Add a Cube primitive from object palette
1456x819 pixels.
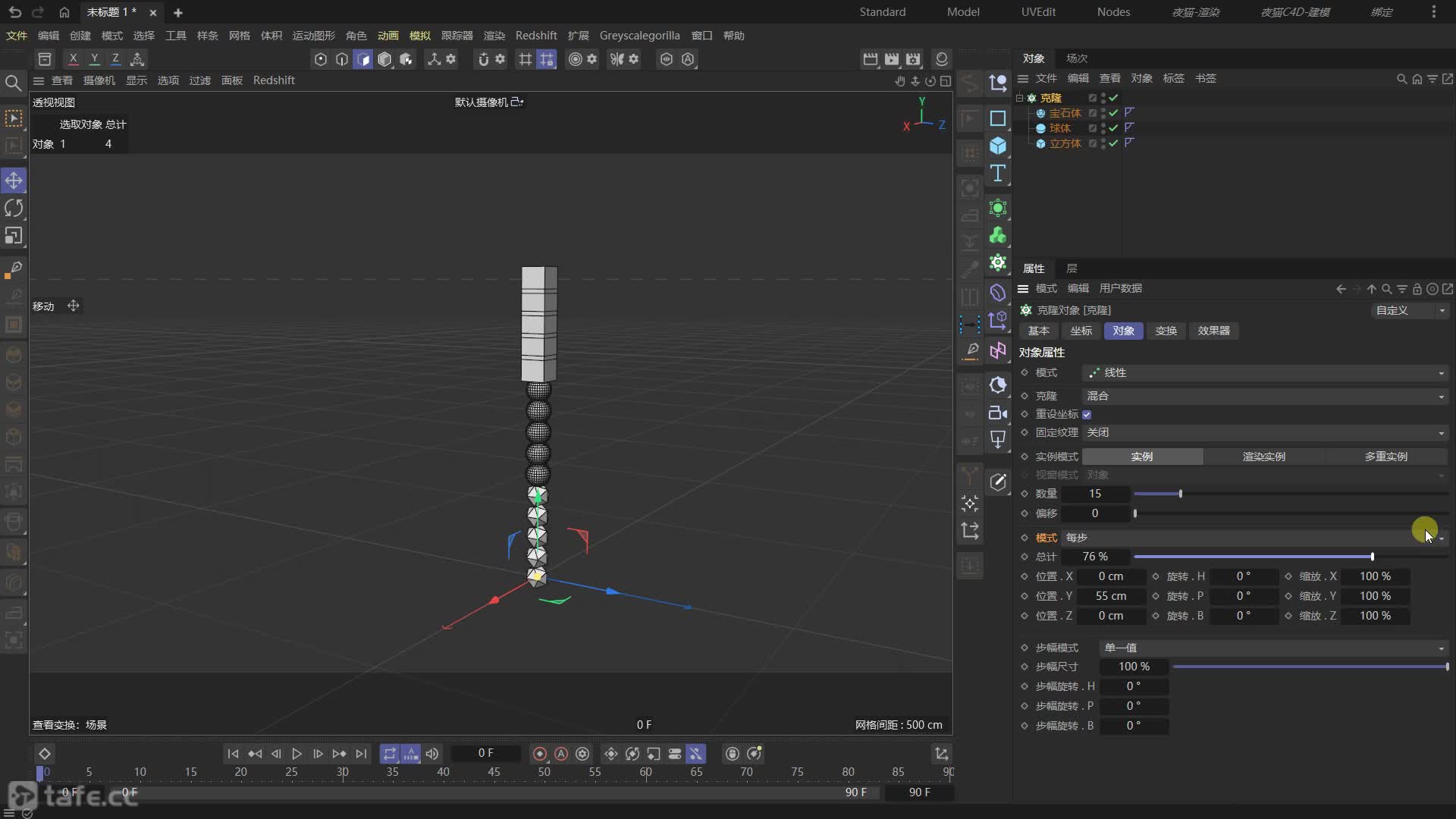[x=998, y=146]
